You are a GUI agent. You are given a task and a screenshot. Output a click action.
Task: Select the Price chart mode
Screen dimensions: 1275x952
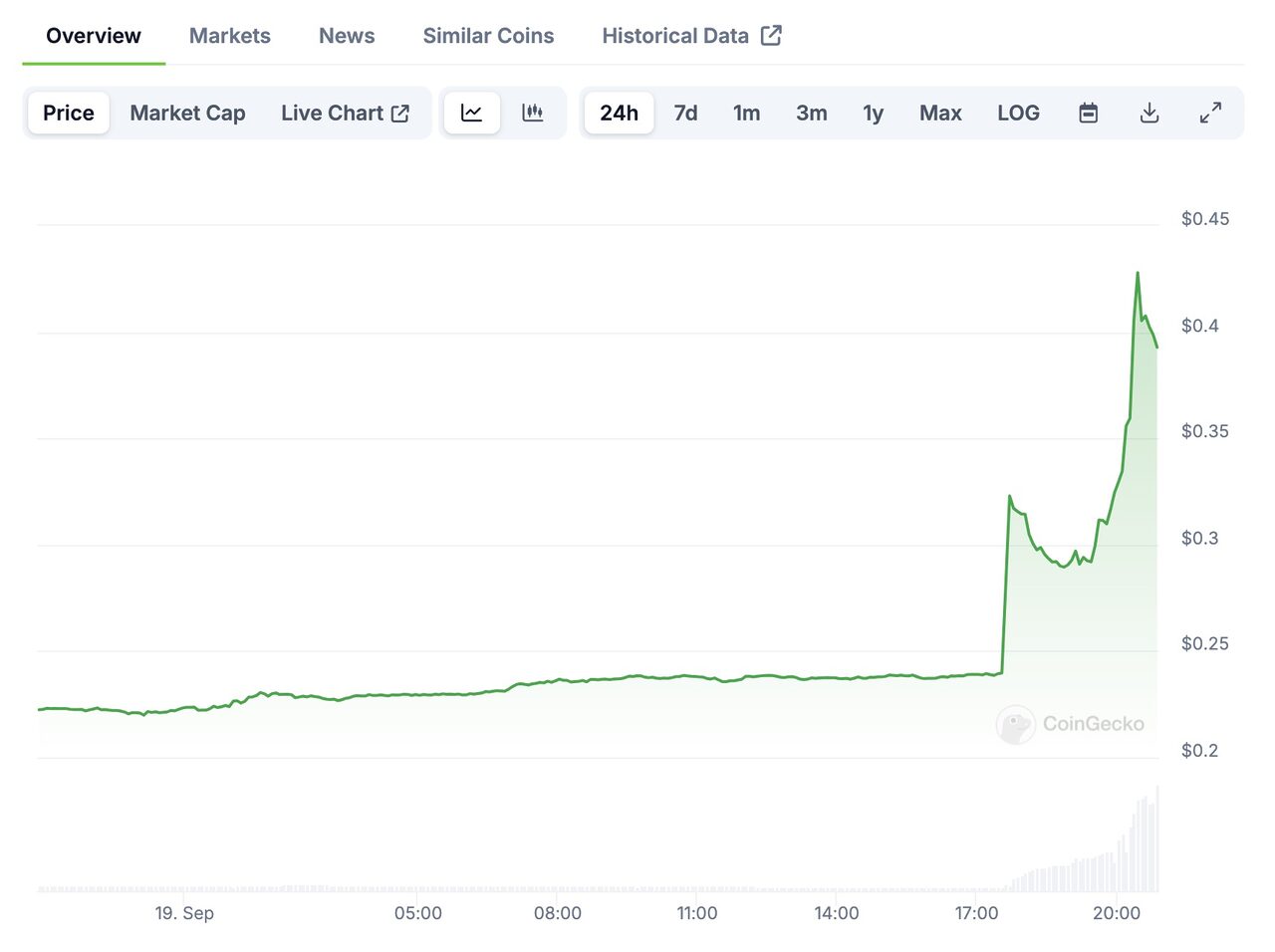click(69, 113)
